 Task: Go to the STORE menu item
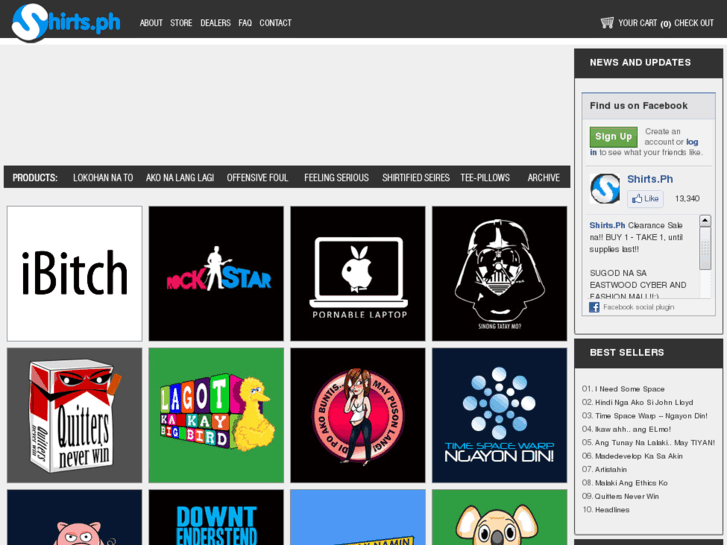[x=181, y=23]
